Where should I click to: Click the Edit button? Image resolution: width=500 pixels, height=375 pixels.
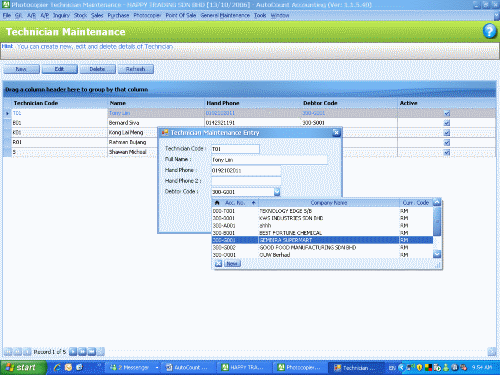[x=59, y=69]
